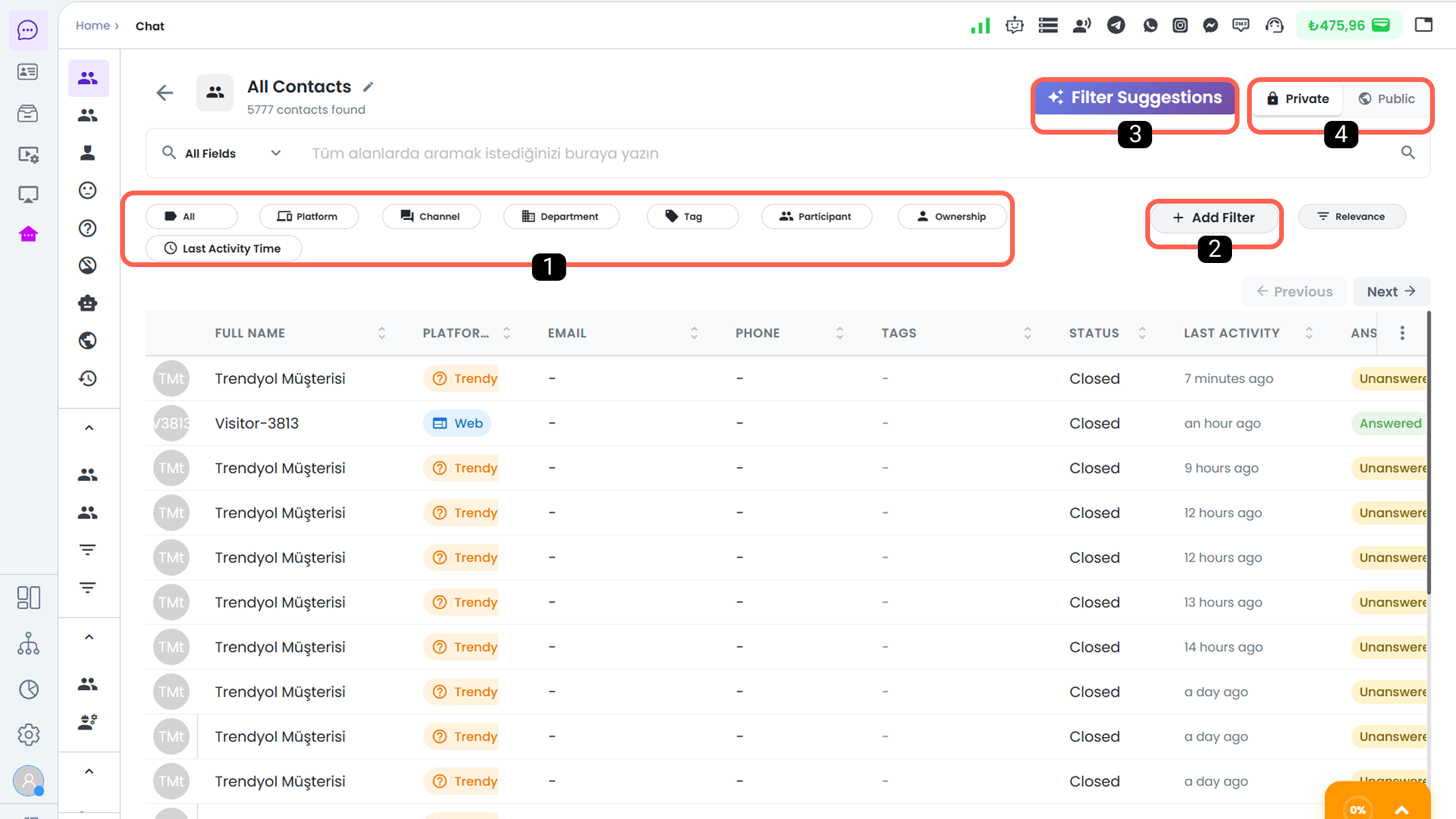This screenshot has height=819, width=1456.
Task: Open the Last Activity Time filter
Action: click(x=223, y=249)
